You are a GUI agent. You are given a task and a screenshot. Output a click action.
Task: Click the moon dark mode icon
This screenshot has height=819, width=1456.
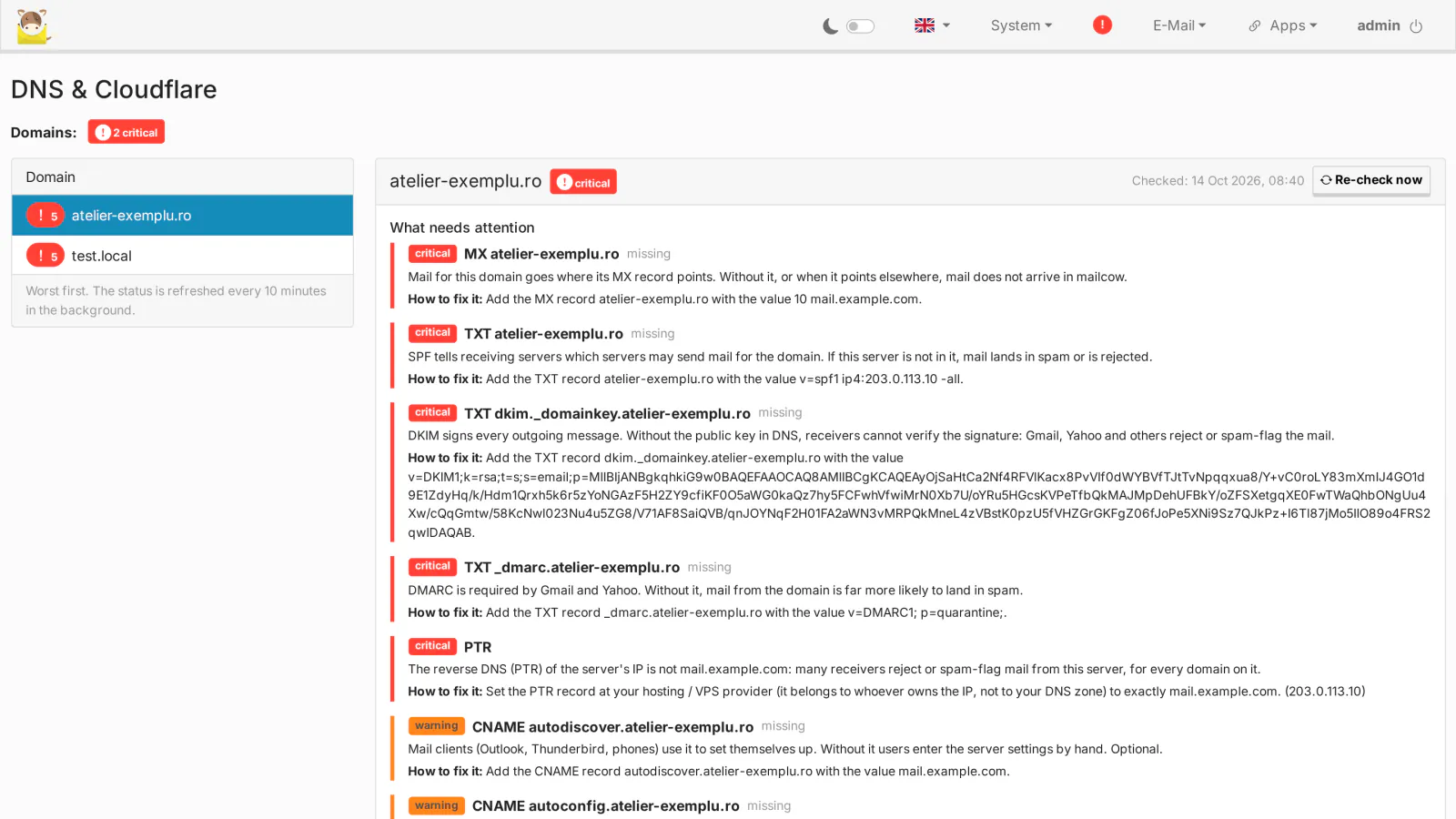pos(830,26)
